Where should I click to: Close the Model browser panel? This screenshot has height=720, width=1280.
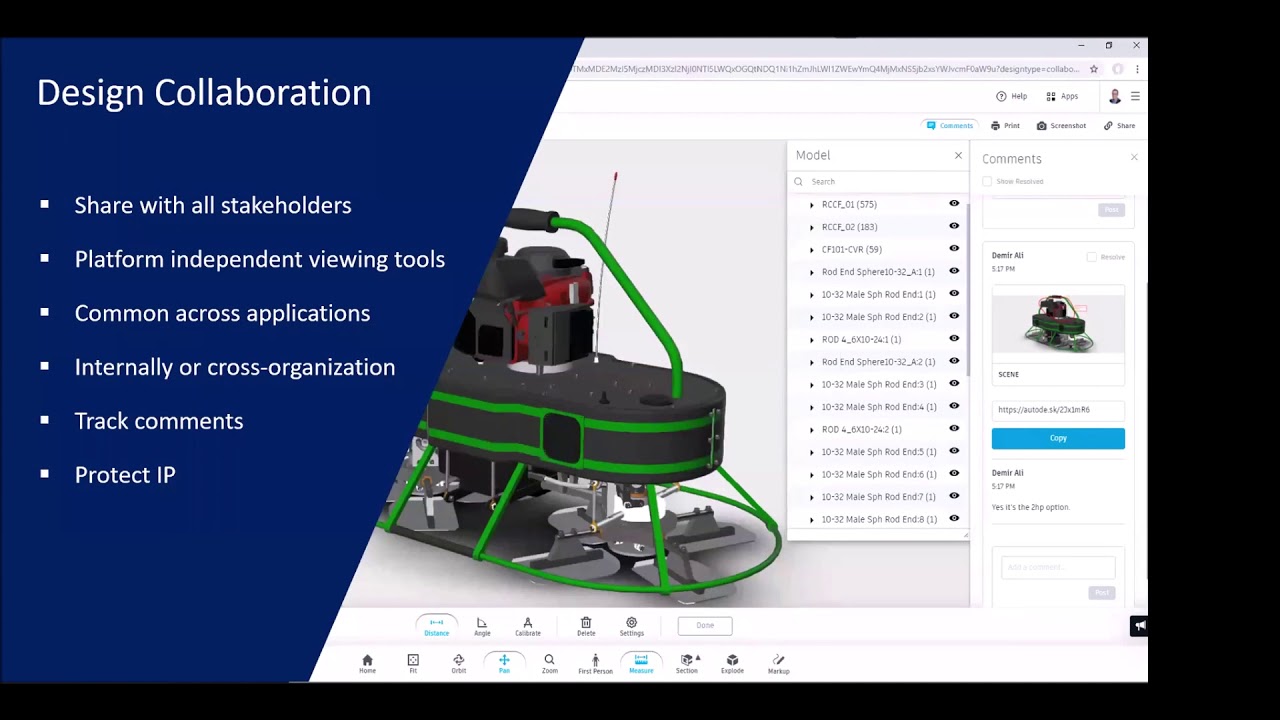(x=958, y=155)
